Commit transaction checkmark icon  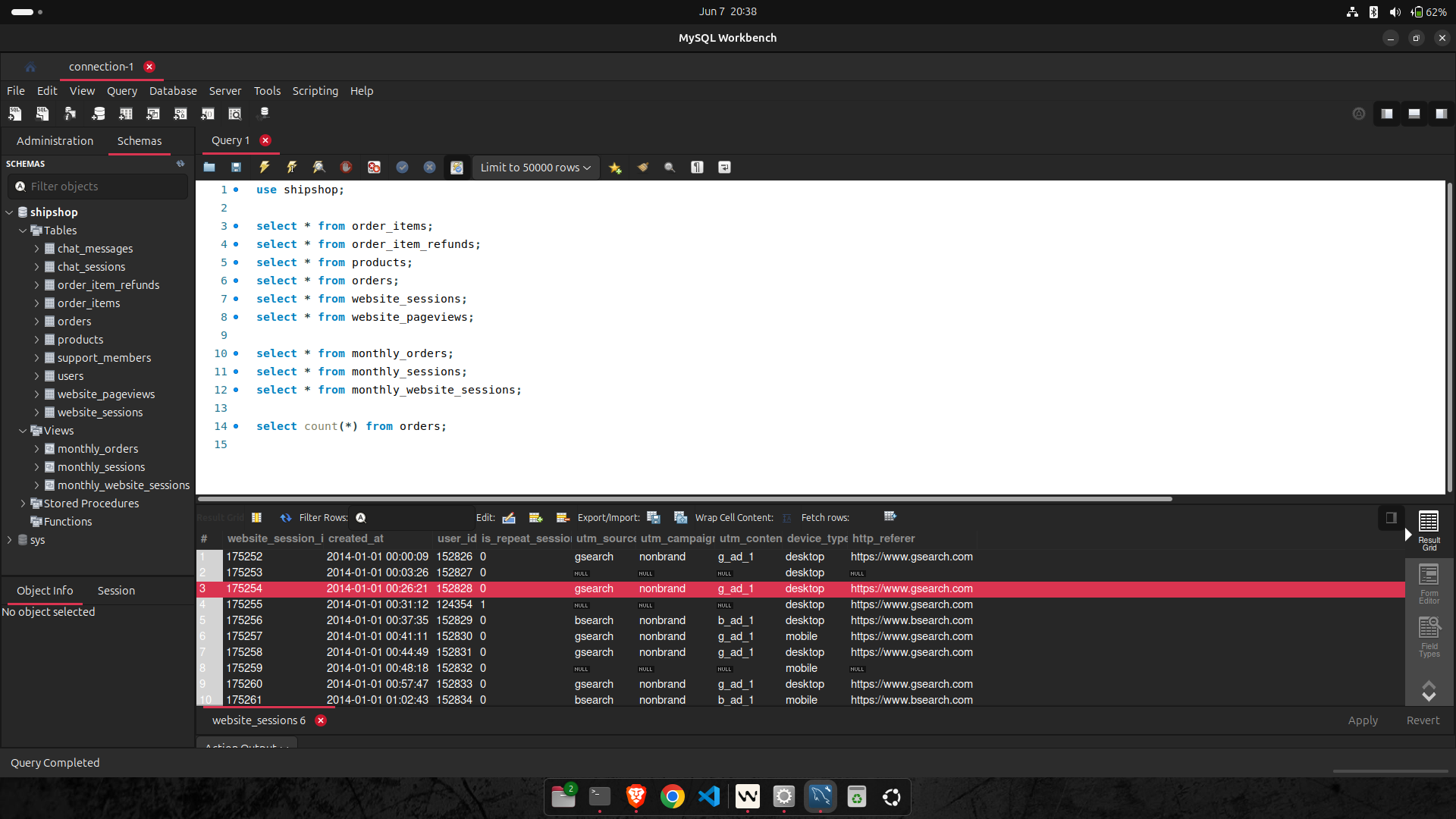click(402, 168)
